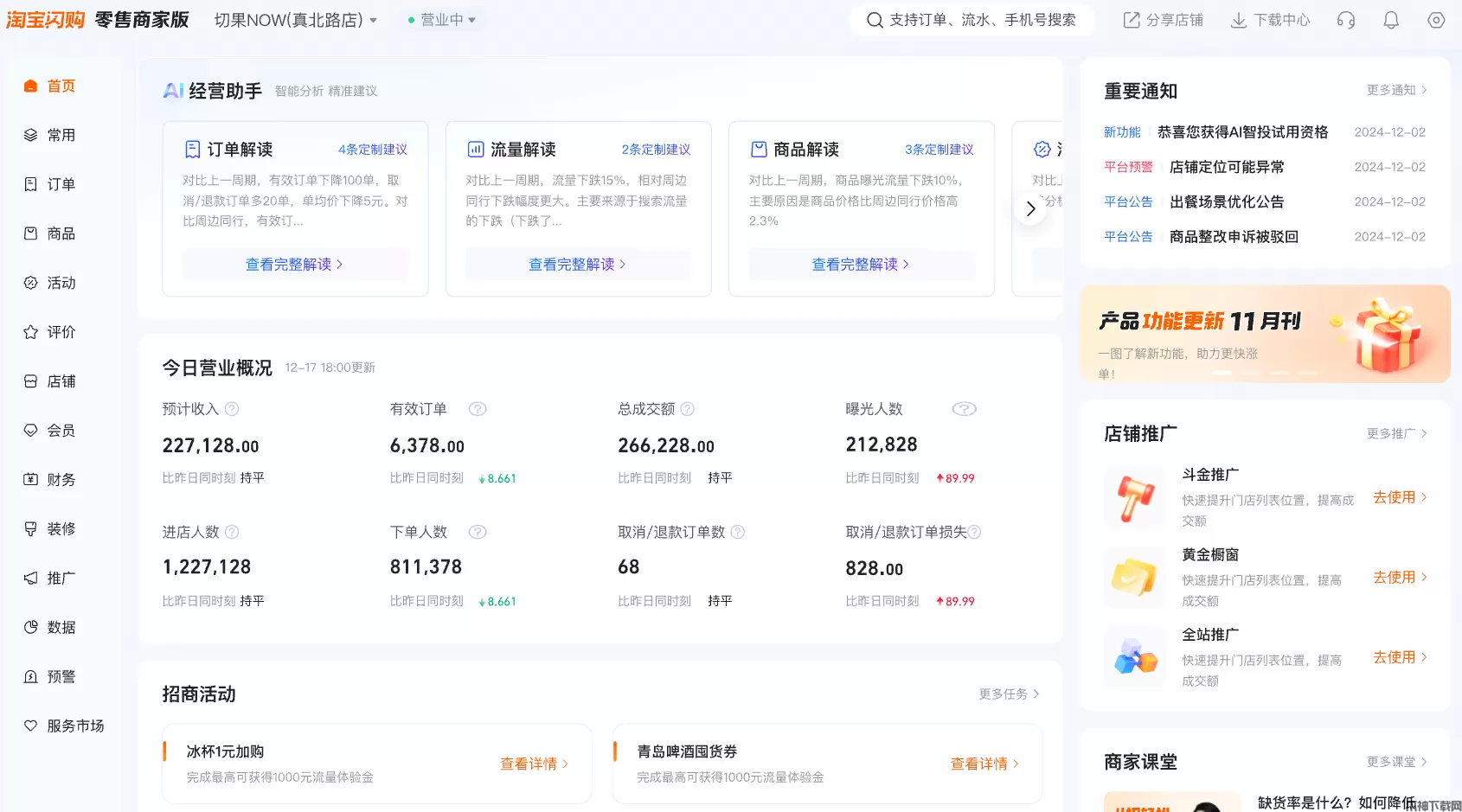
Task: Open settings via the top-right gear icon
Action: 1436,20
